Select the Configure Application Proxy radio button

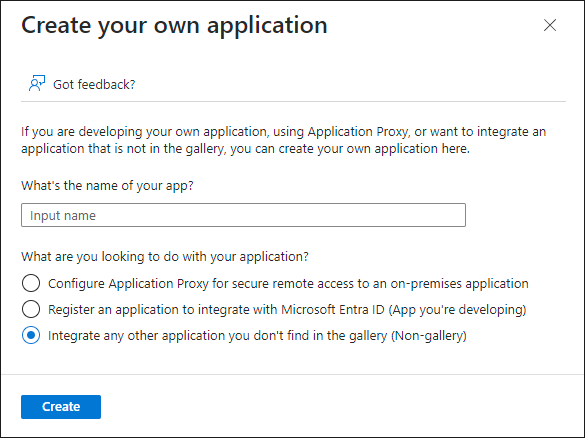(x=31, y=283)
